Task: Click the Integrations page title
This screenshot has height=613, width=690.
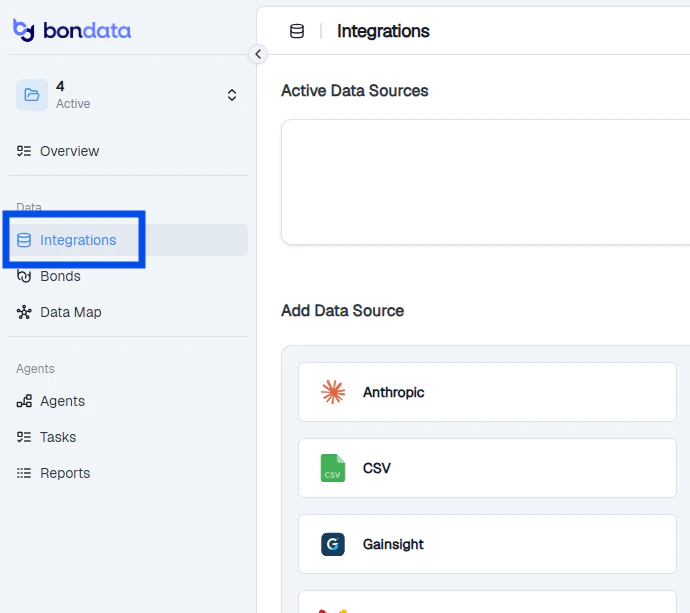Action: coord(383,31)
